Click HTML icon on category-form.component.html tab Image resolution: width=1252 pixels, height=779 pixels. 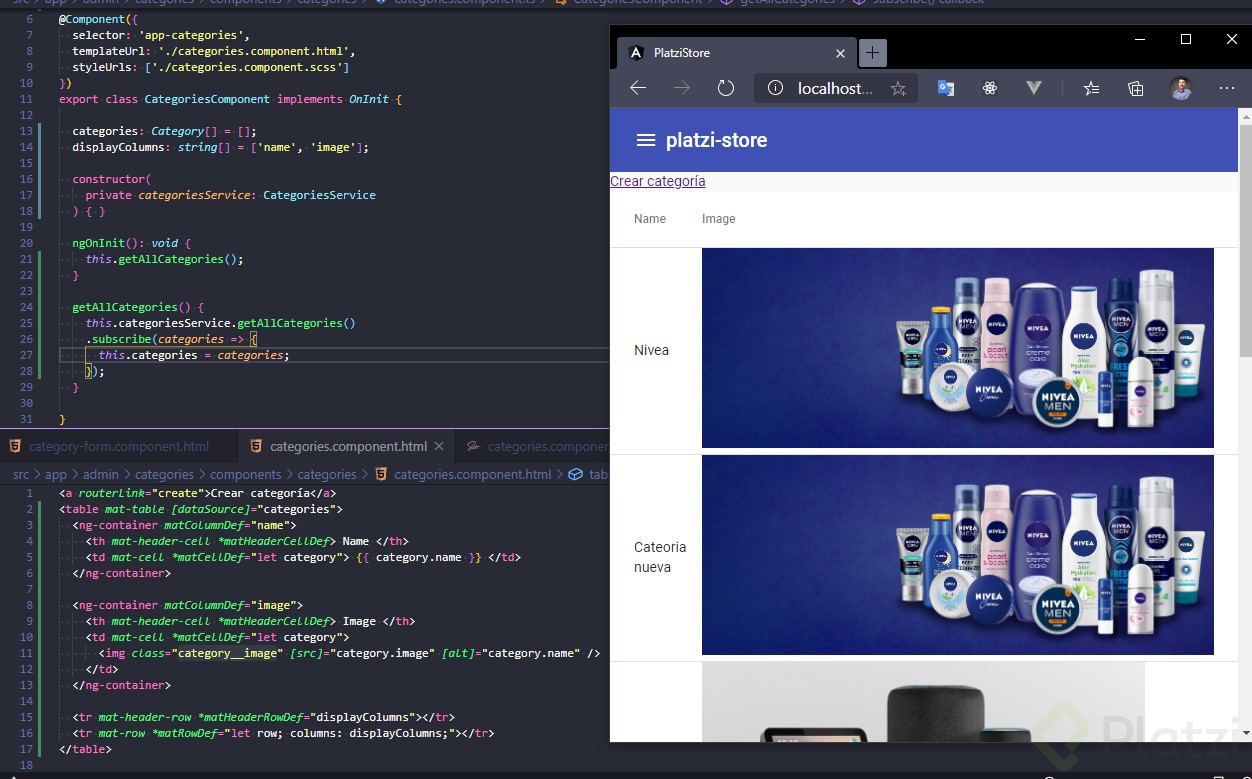coord(15,446)
